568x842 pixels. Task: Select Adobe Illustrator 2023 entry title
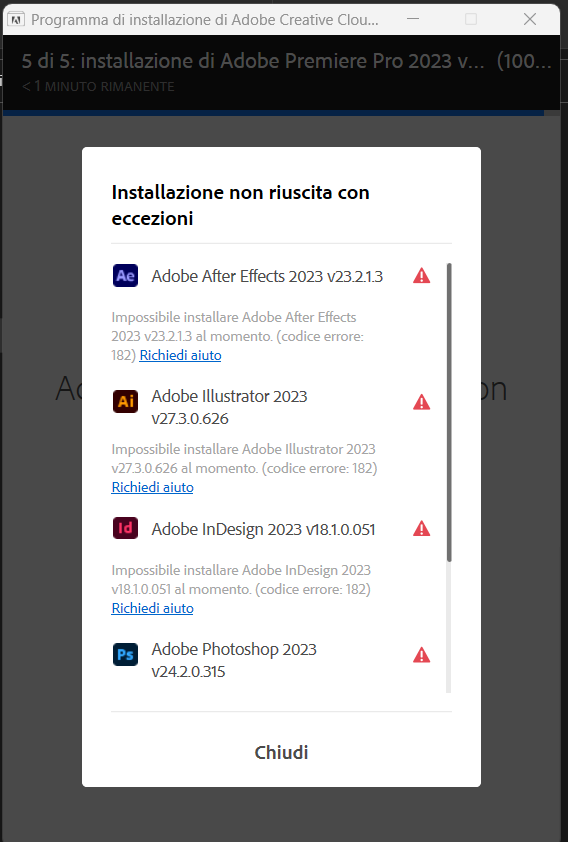coord(229,407)
